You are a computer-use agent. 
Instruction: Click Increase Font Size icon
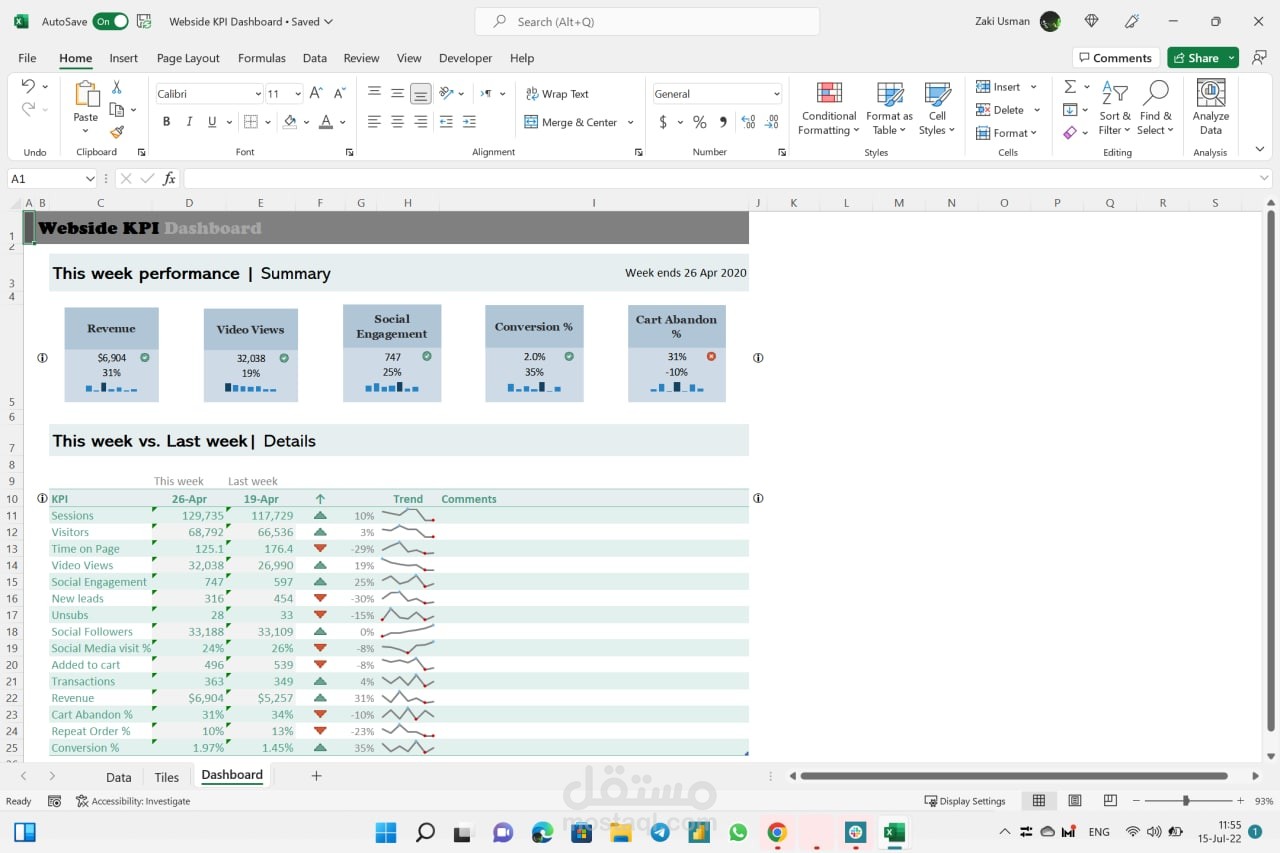[x=316, y=93]
